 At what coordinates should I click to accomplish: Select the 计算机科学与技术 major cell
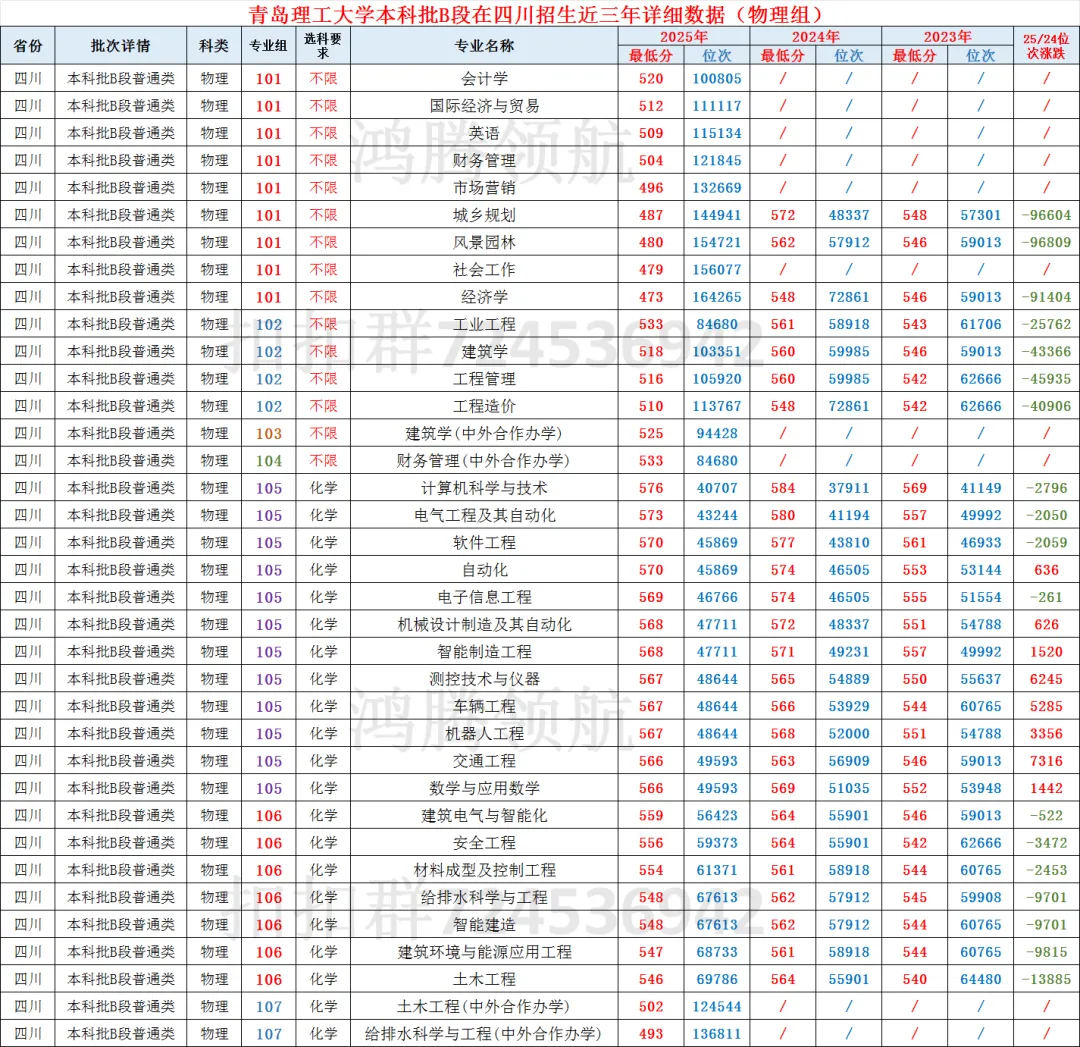click(484, 488)
